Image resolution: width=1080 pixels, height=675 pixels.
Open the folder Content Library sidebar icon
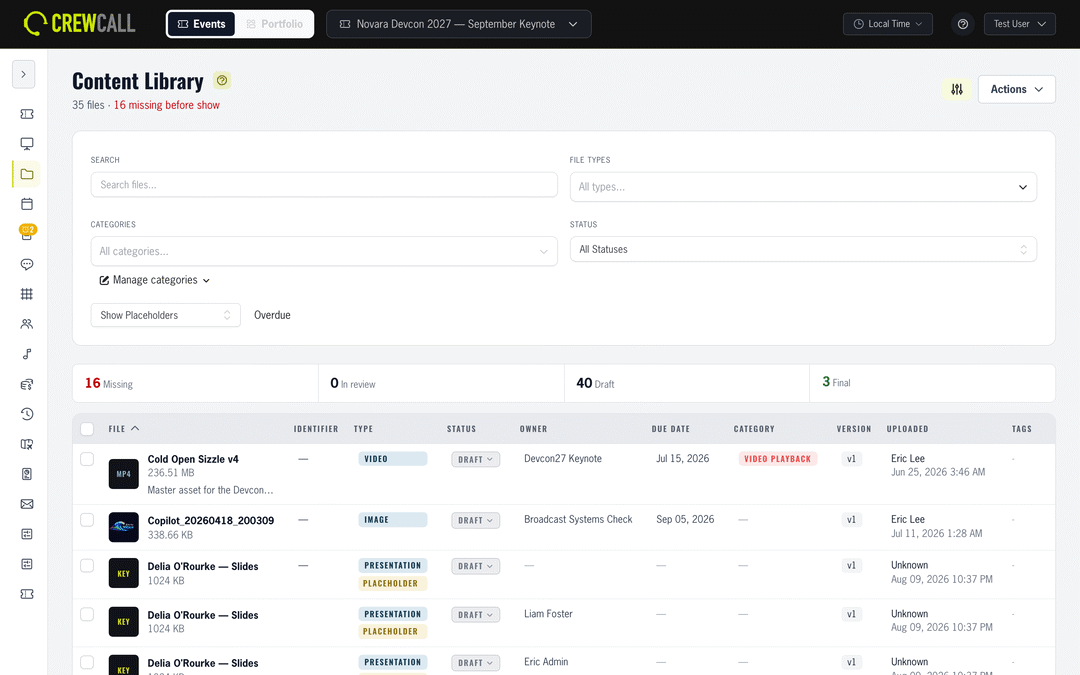tap(27, 174)
